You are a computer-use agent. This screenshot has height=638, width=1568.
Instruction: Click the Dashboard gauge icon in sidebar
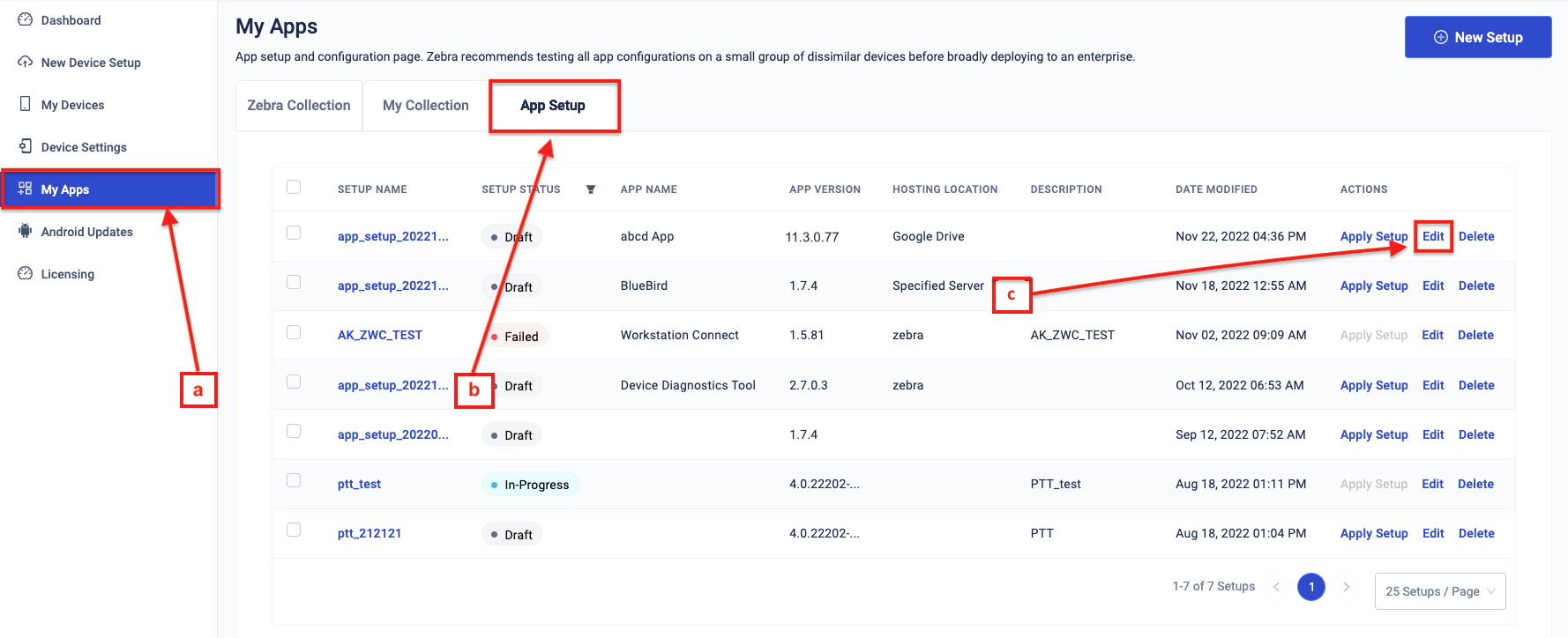click(25, 19)
